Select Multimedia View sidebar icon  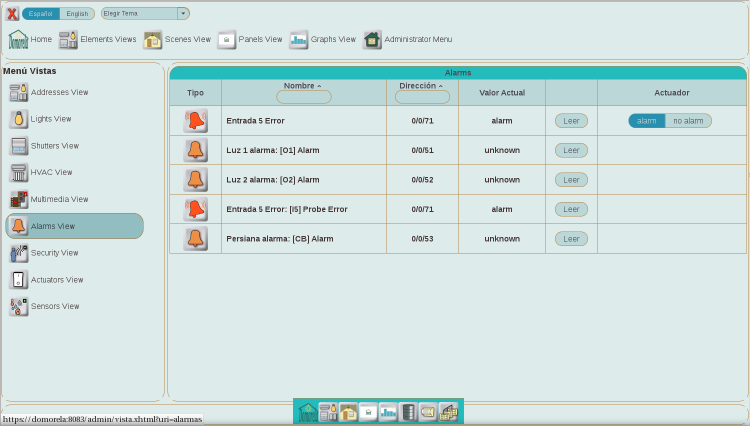pyautogui.click(x=19, y=199)
